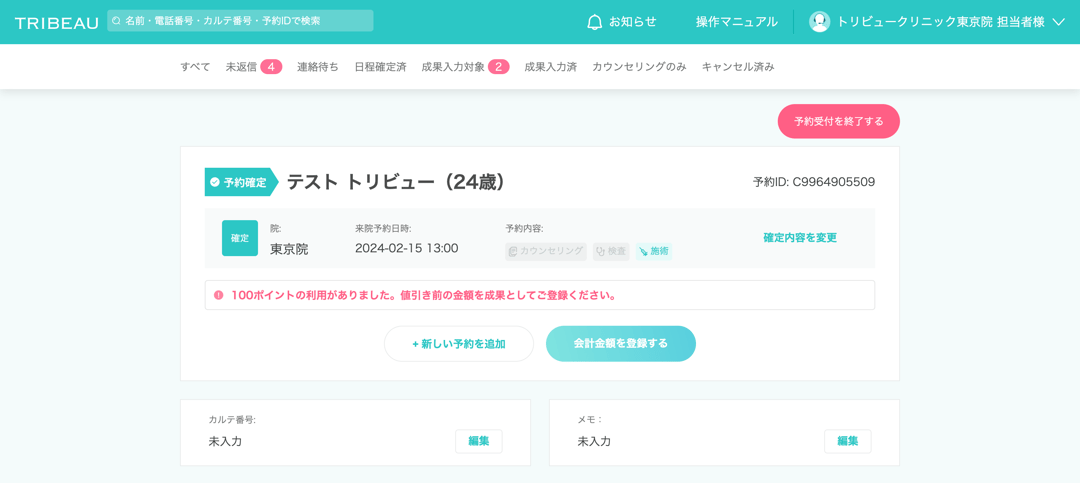Click the カウンセリング tag icon

513,252
